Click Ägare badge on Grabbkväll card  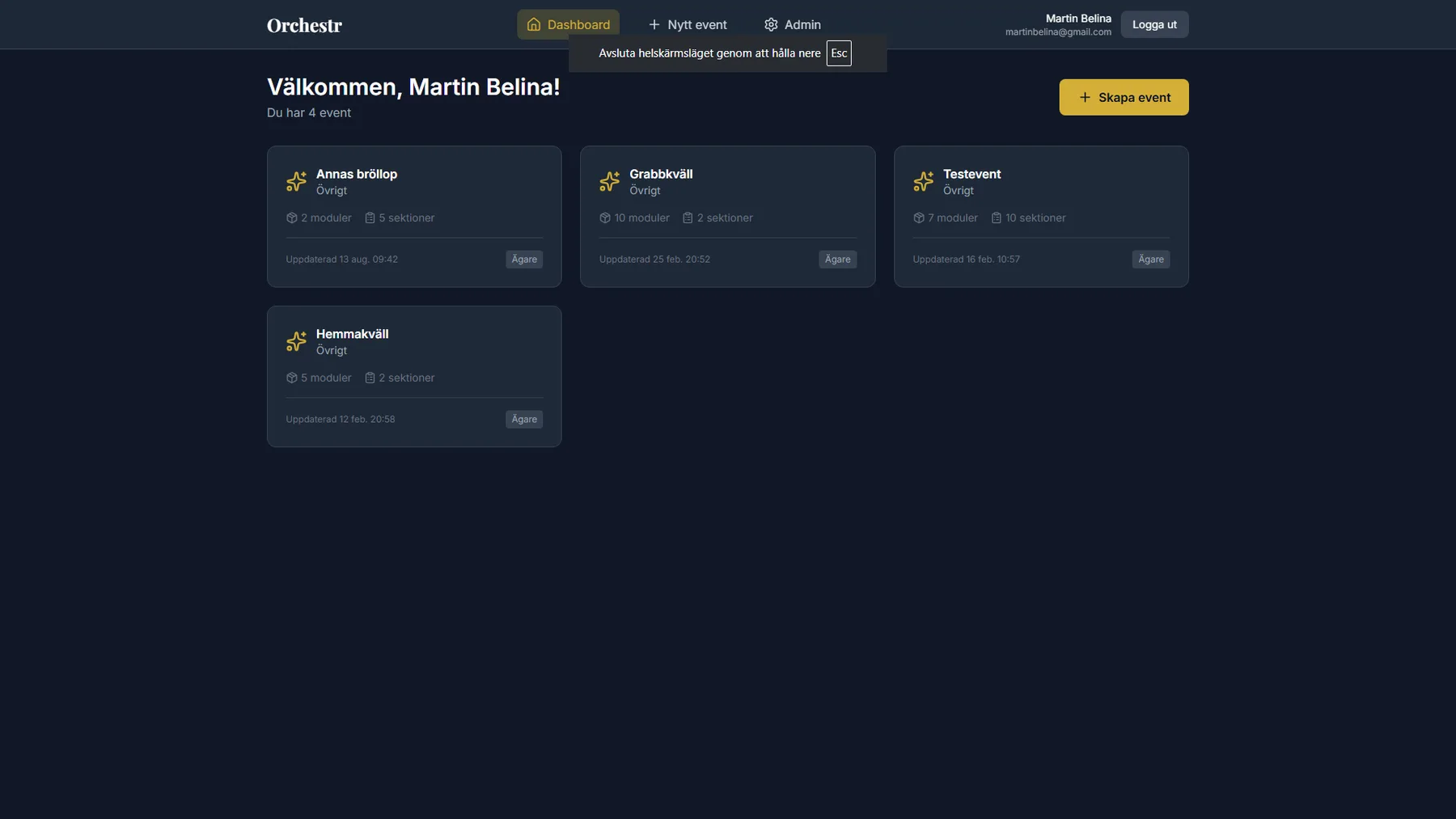(x=837, y=260)
